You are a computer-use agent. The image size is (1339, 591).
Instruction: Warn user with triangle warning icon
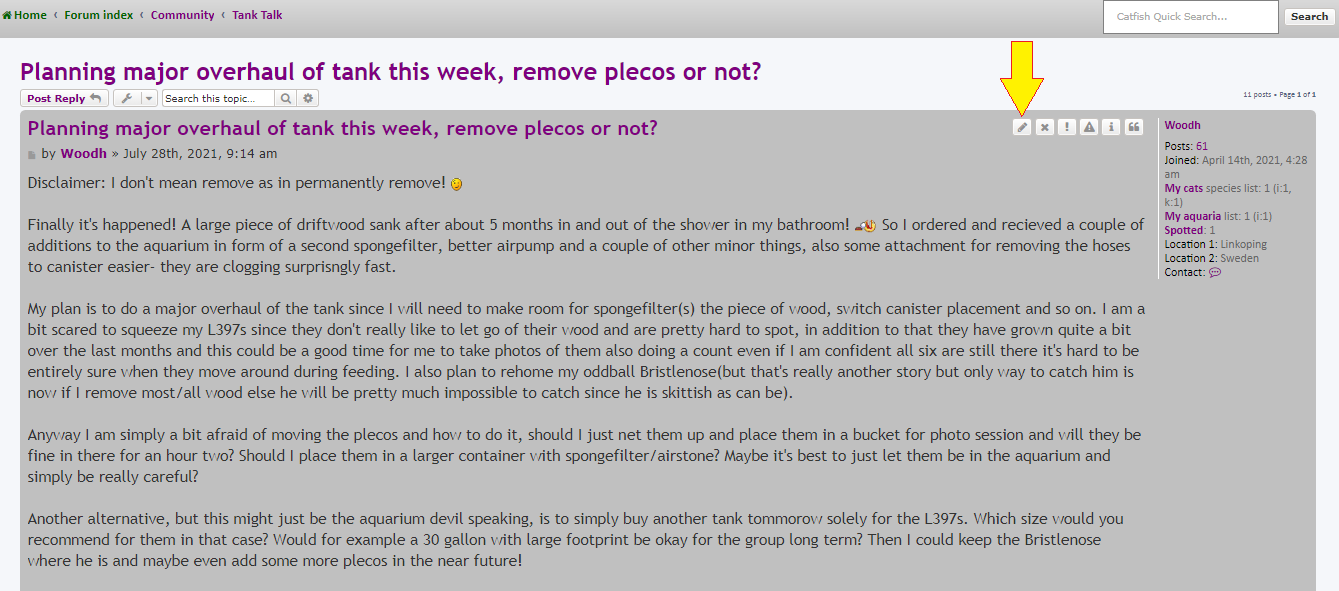[x=1089, y=127]
